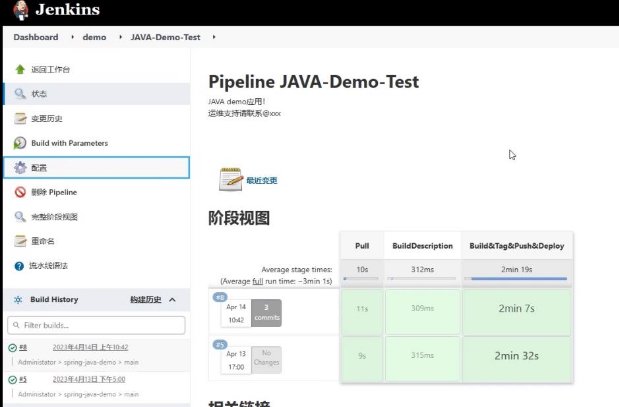Click the 3 commits box for build #8

[266, 313]
